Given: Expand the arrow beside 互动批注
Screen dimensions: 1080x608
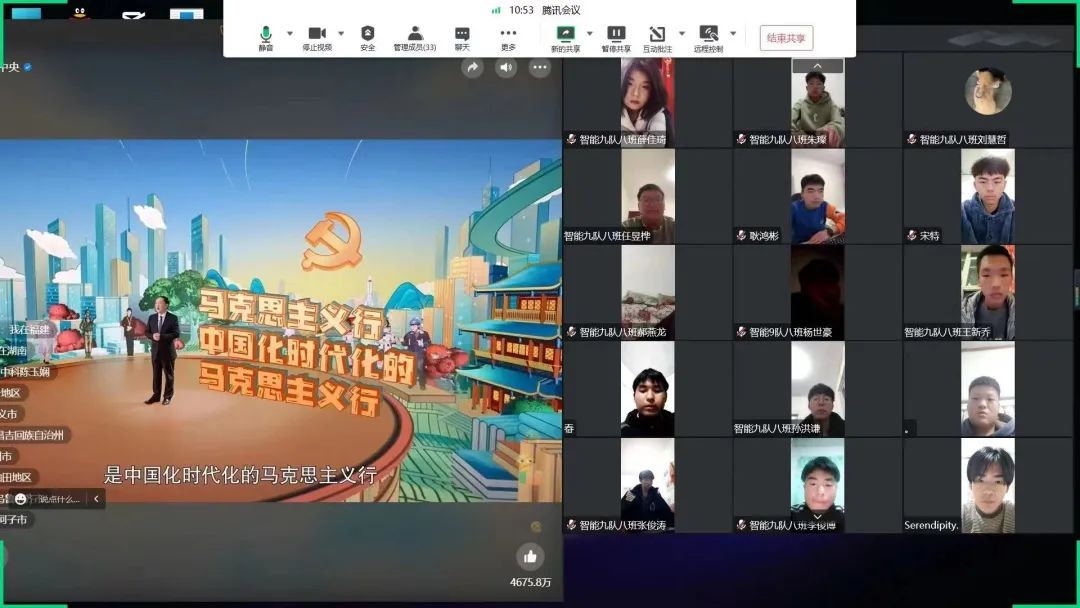Looking at the screenshot, I should [x=682, y=33].
